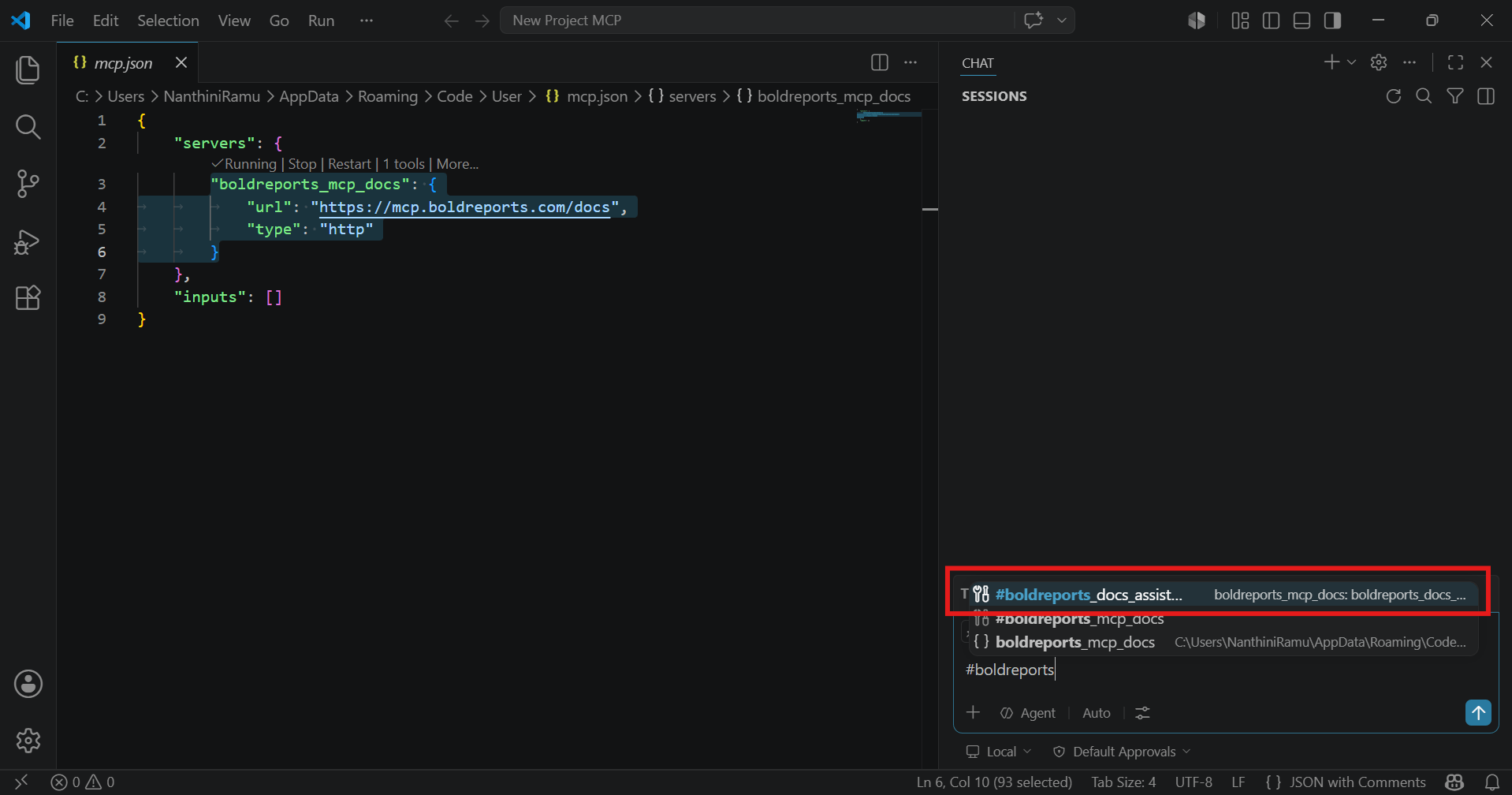Refresh the chat sessions list

[1394, 96]
